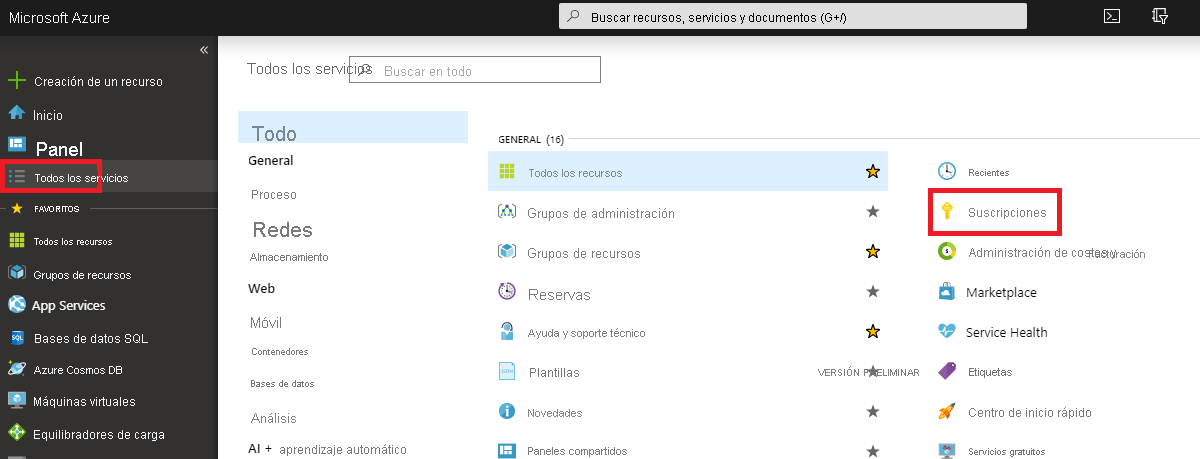Screen dimensions: 1200x459
Task: Select the Todo category
Action: click(353, 128)
